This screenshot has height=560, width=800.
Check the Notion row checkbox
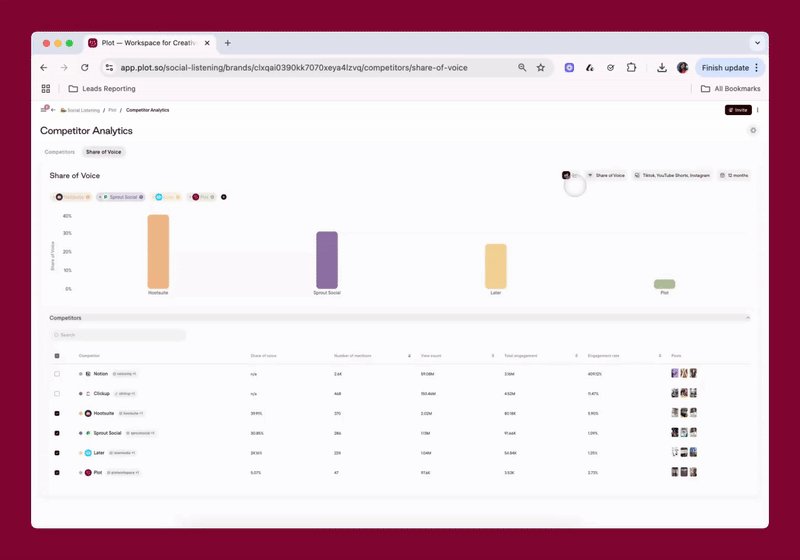tap(57, 374)
